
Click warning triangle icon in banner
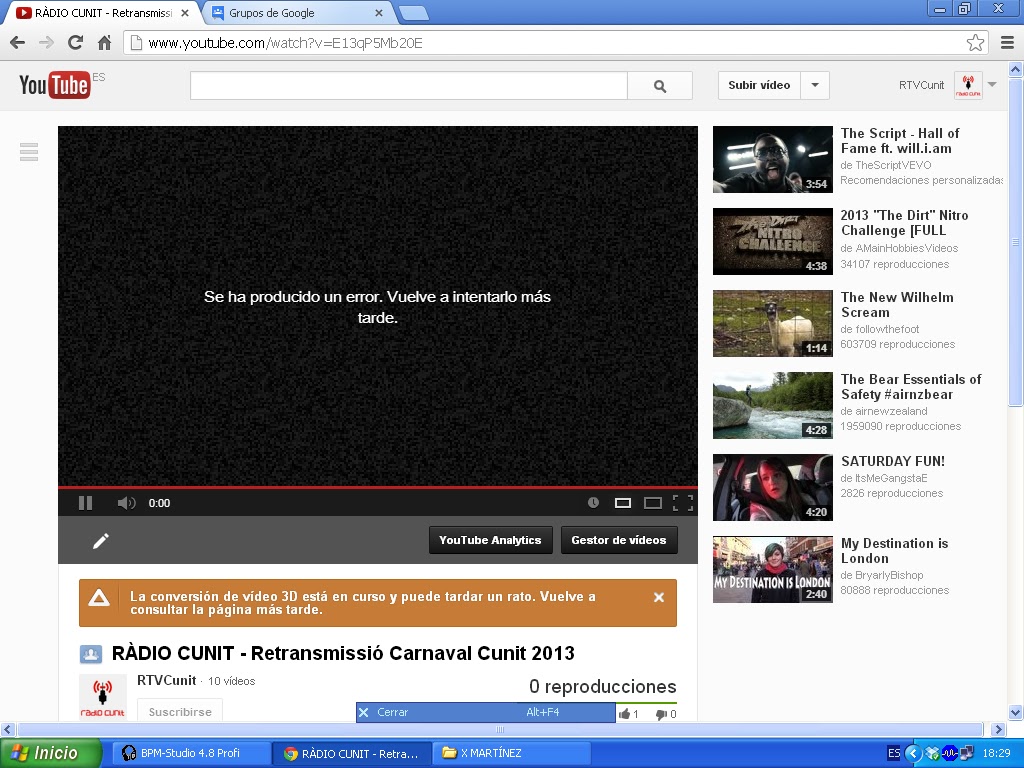99,598
